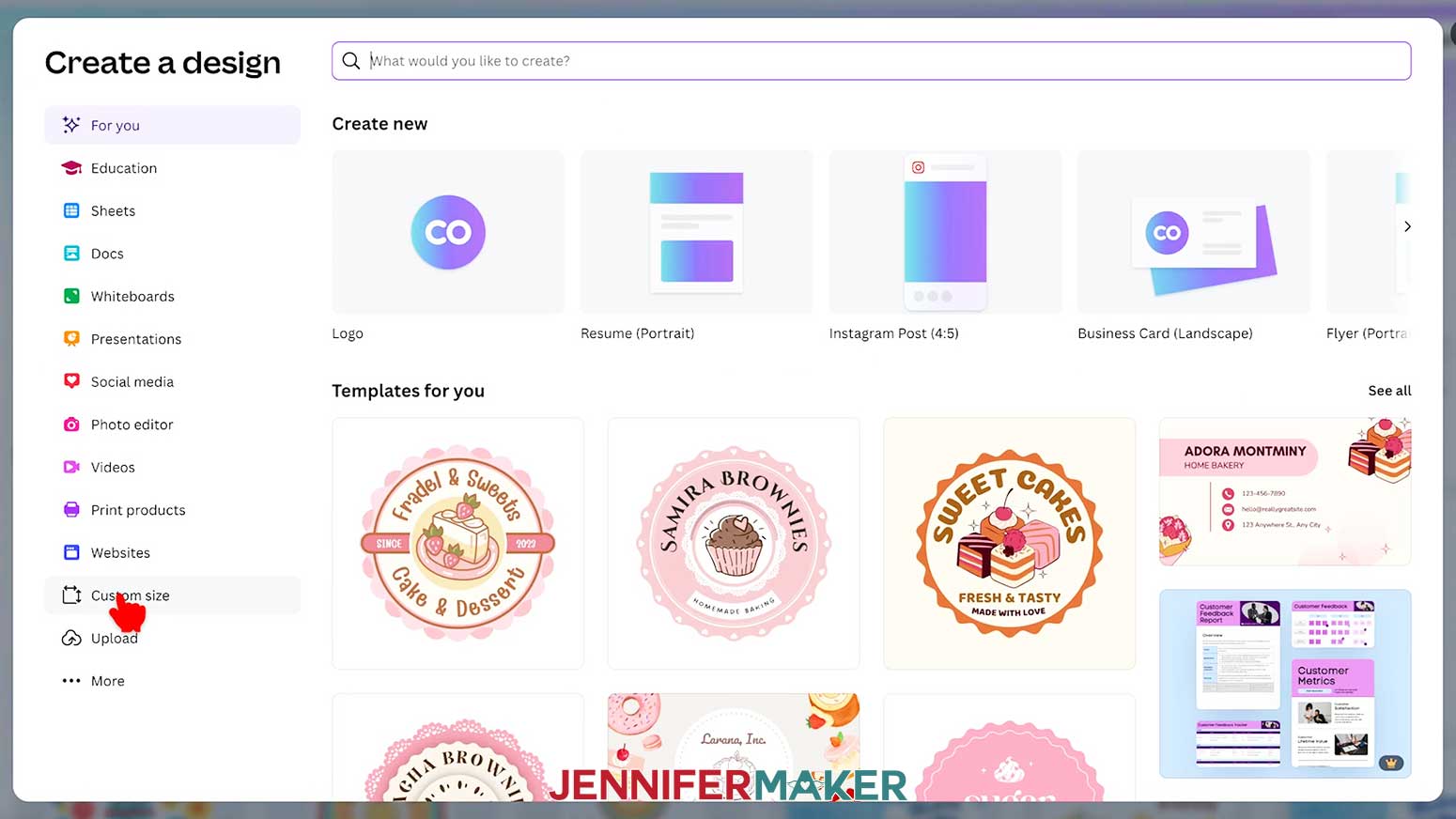This screenshot has width=1456, height=819.
Task: Click the Instagram Post (4:5) label
Action: tap(894, 333)
